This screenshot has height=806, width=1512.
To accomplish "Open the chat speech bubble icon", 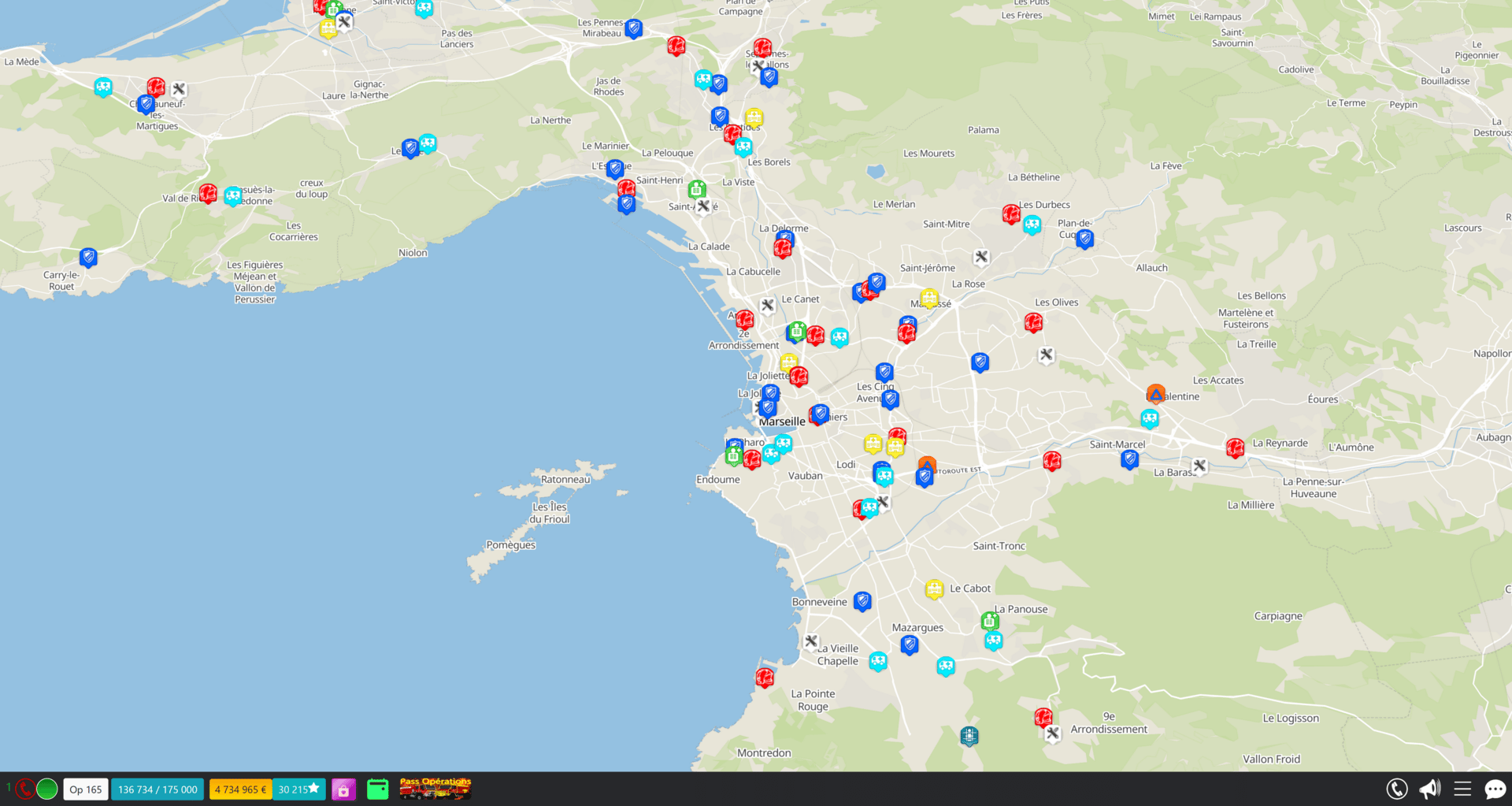I will (1495, 789).
